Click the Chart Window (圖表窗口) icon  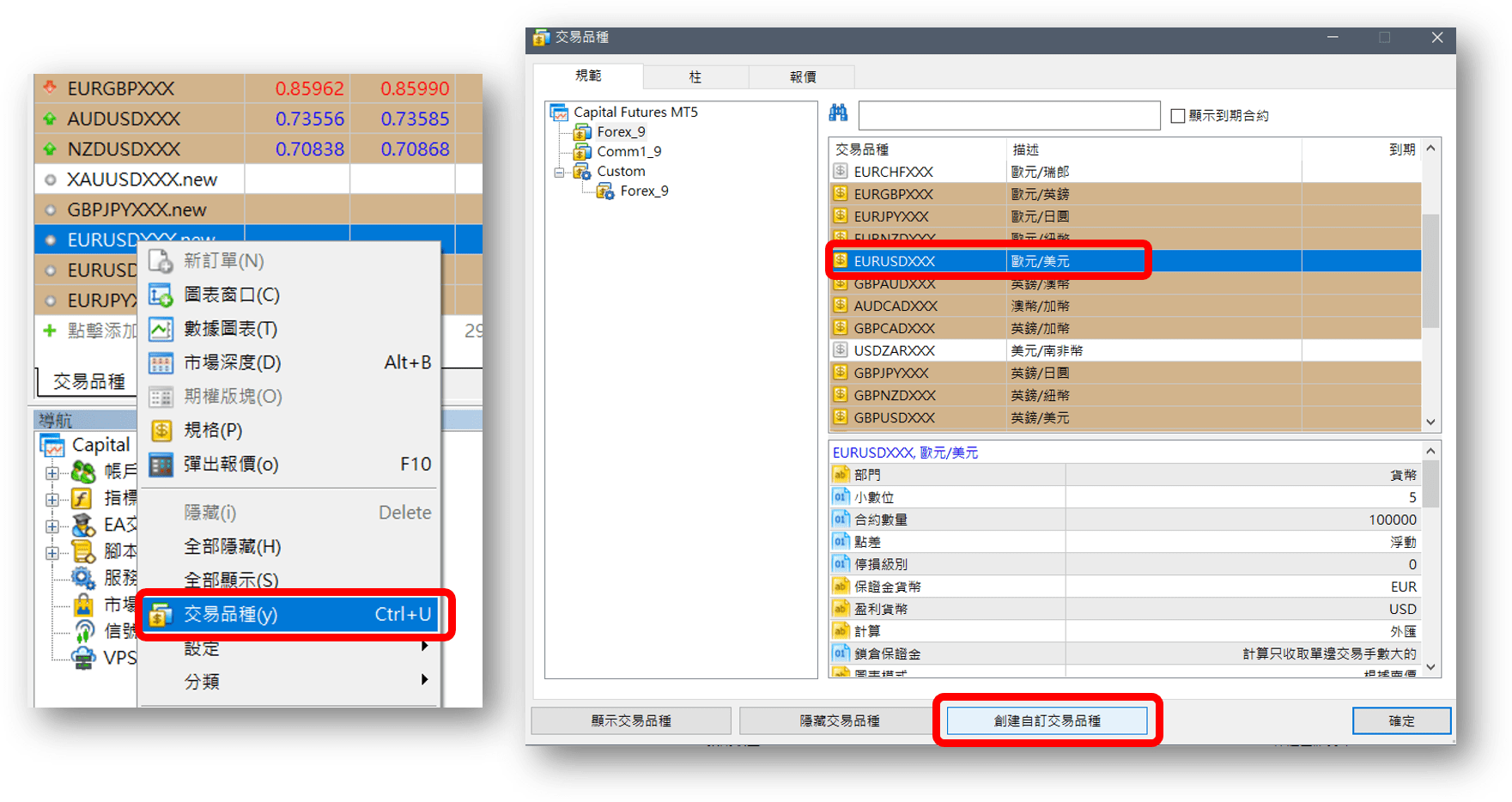tap(161, 295)
